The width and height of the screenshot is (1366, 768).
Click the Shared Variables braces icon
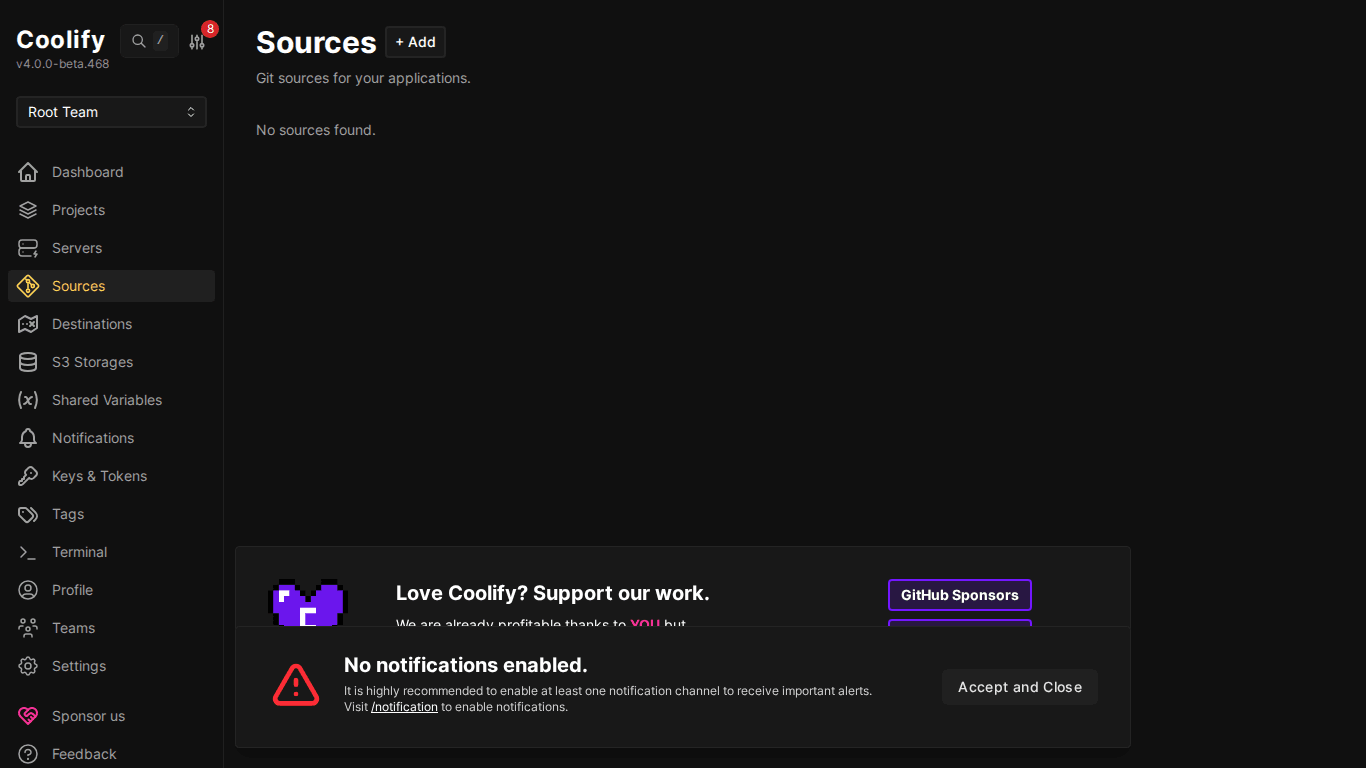(28, 400)
